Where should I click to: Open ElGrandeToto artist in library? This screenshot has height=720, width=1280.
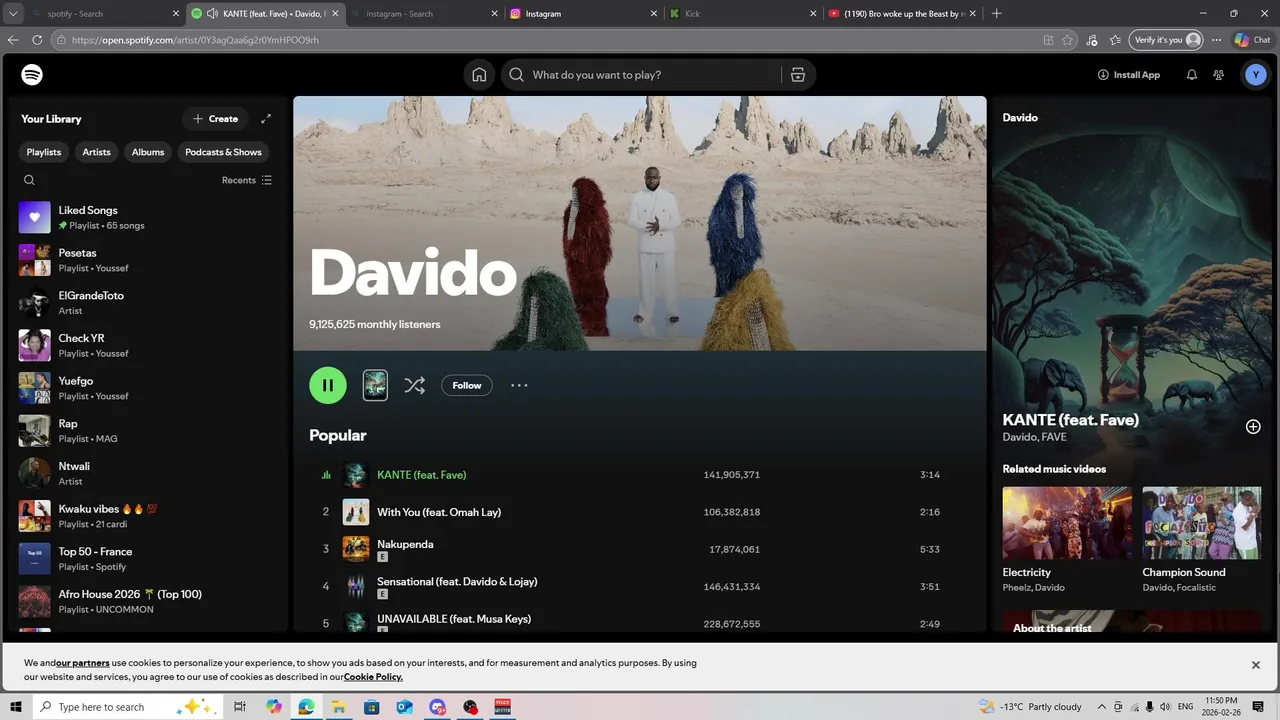pos(148,303)
